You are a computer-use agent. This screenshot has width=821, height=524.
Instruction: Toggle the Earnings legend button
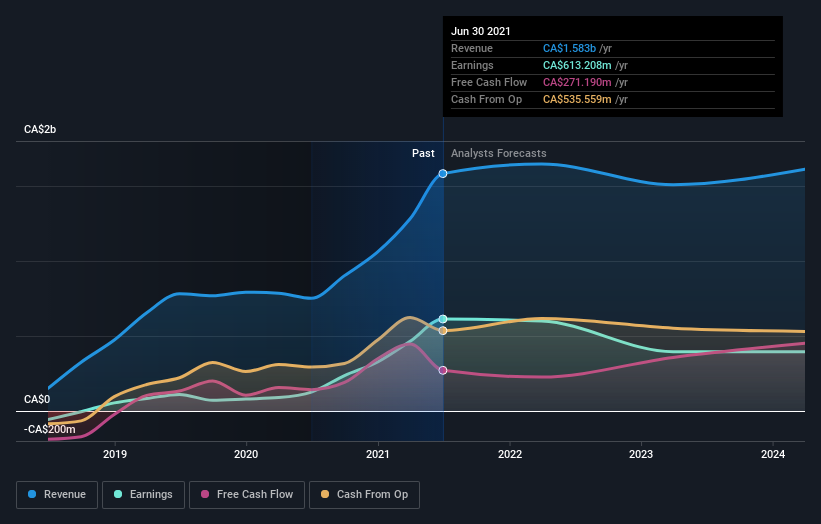[143, 495]
